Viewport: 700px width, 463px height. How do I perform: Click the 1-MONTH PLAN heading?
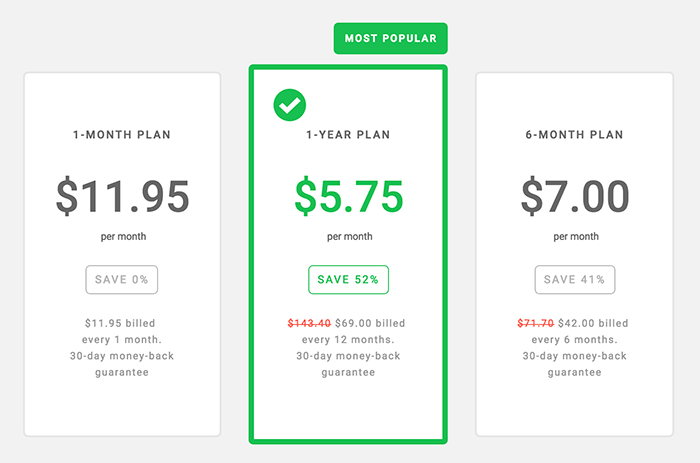122,134
